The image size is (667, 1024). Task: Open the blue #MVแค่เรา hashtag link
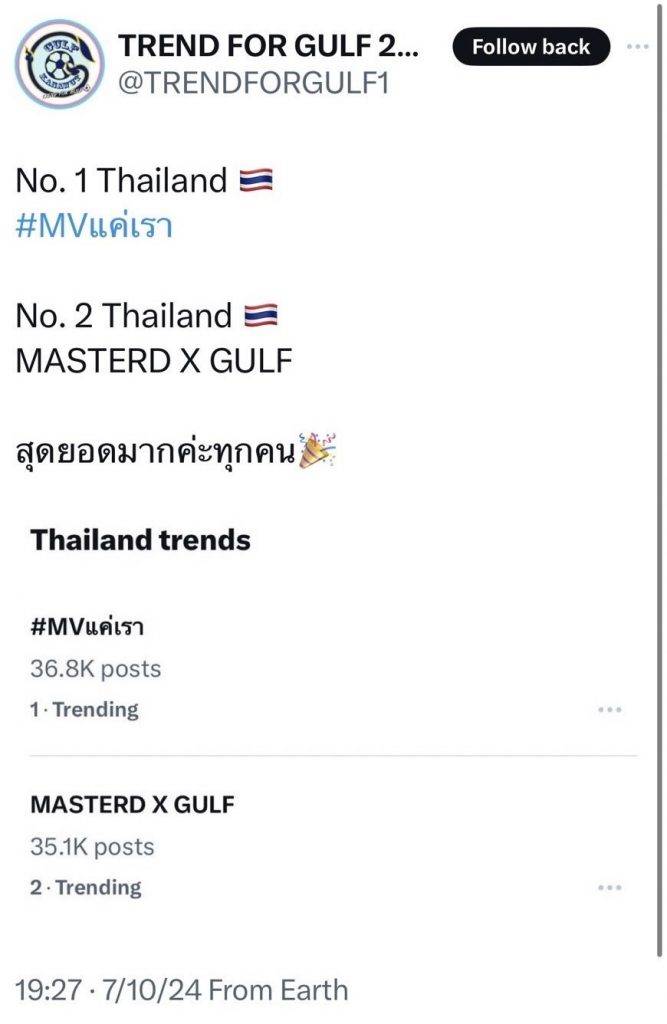(x=94, y=226)
